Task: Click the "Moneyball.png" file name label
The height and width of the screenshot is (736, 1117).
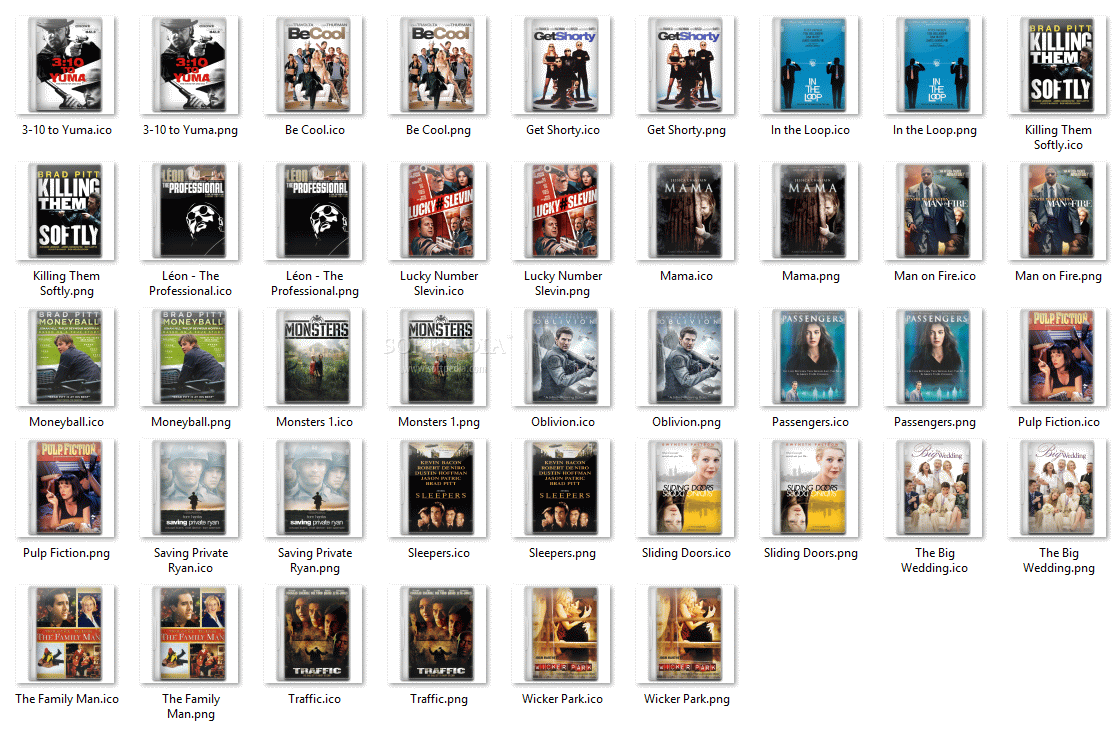Action: tap(191, 422)
